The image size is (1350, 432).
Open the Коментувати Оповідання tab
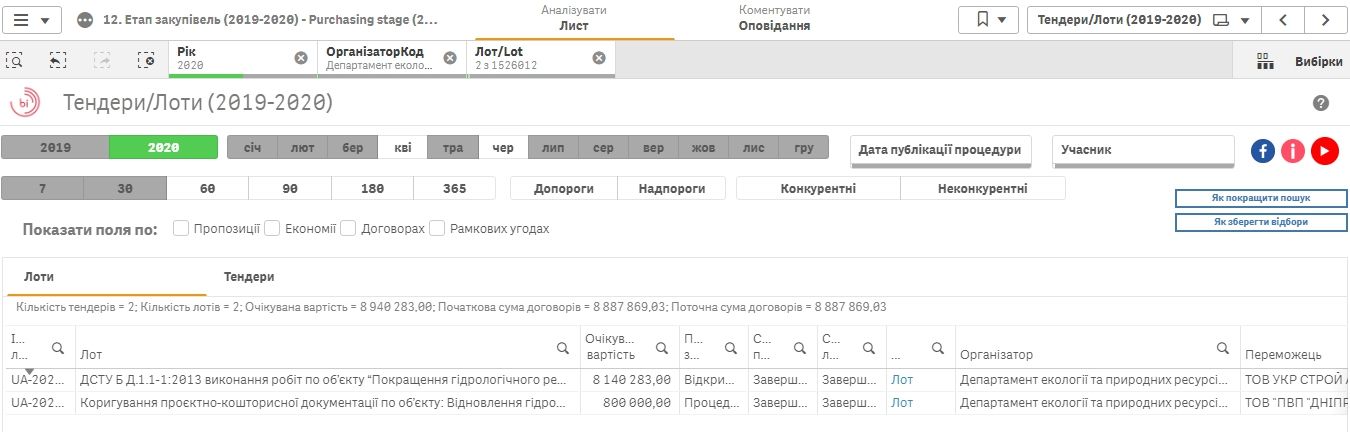[x=773, y=18]
